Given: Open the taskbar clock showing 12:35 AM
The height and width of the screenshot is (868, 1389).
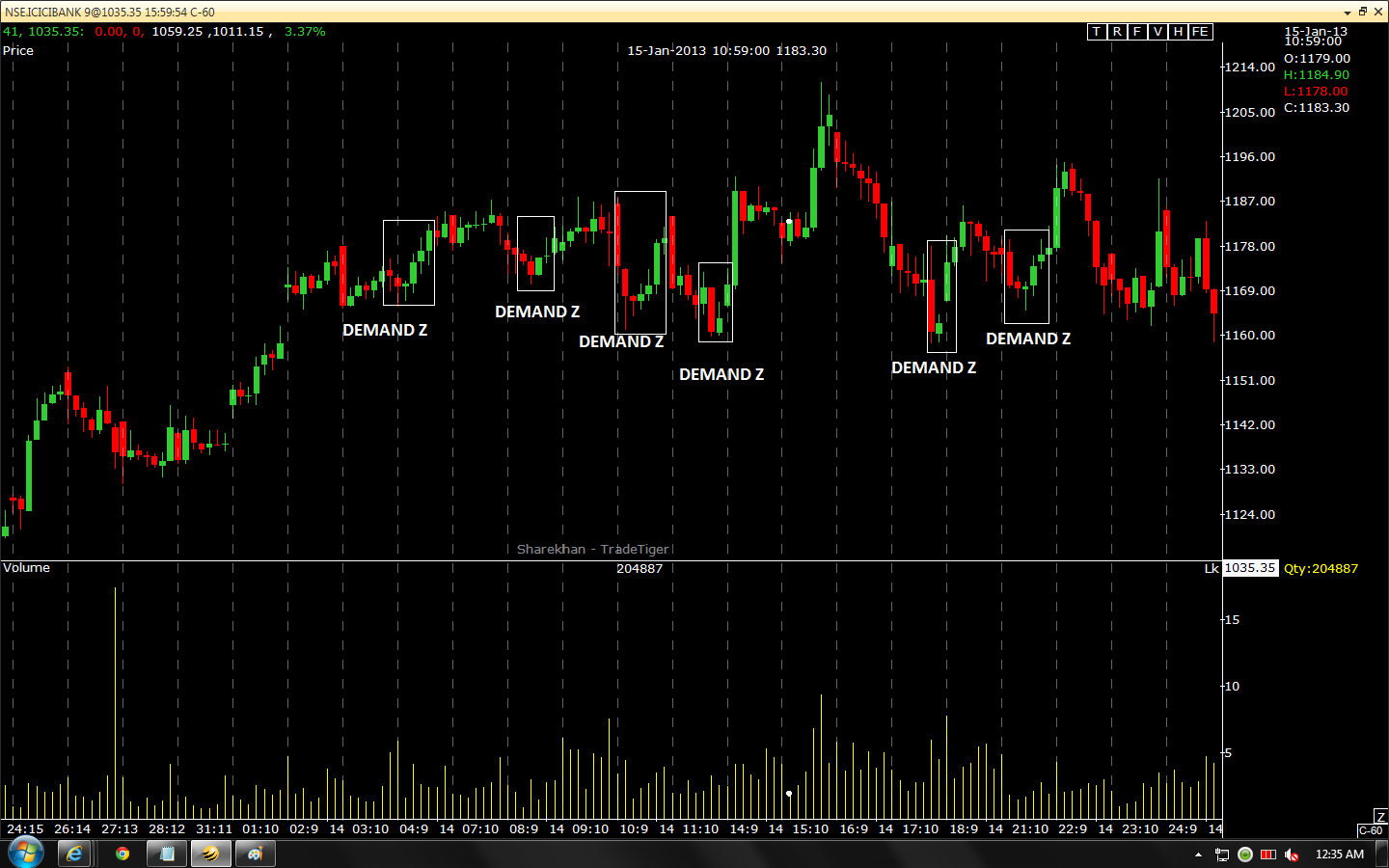Looking at the screenshot, I should 1339,854.
